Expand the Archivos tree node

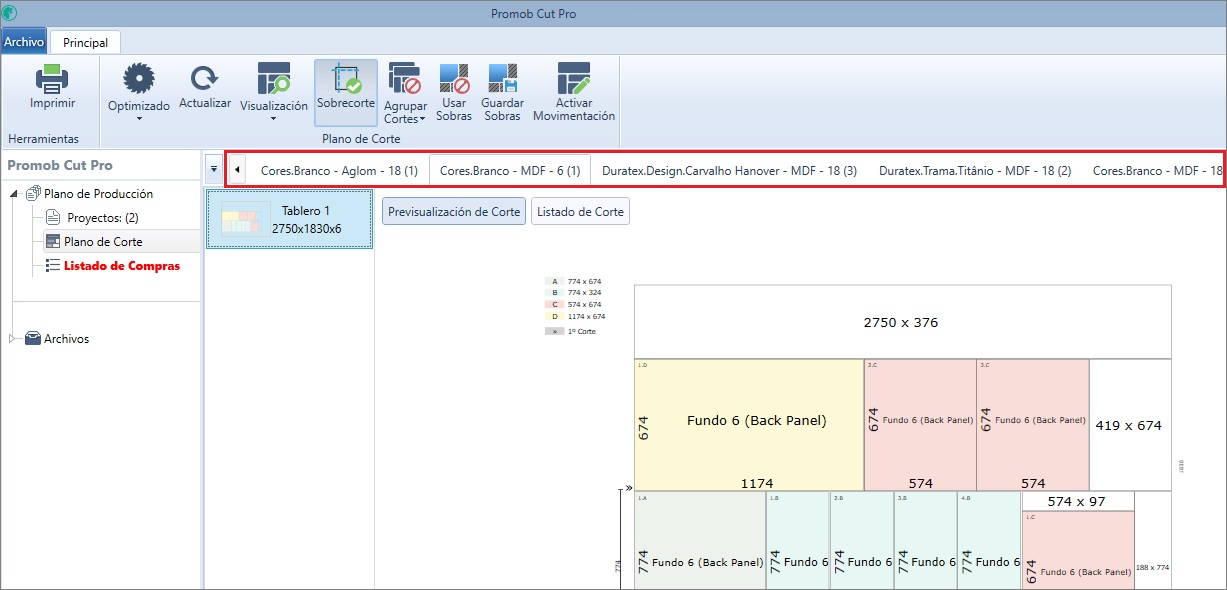14,339
